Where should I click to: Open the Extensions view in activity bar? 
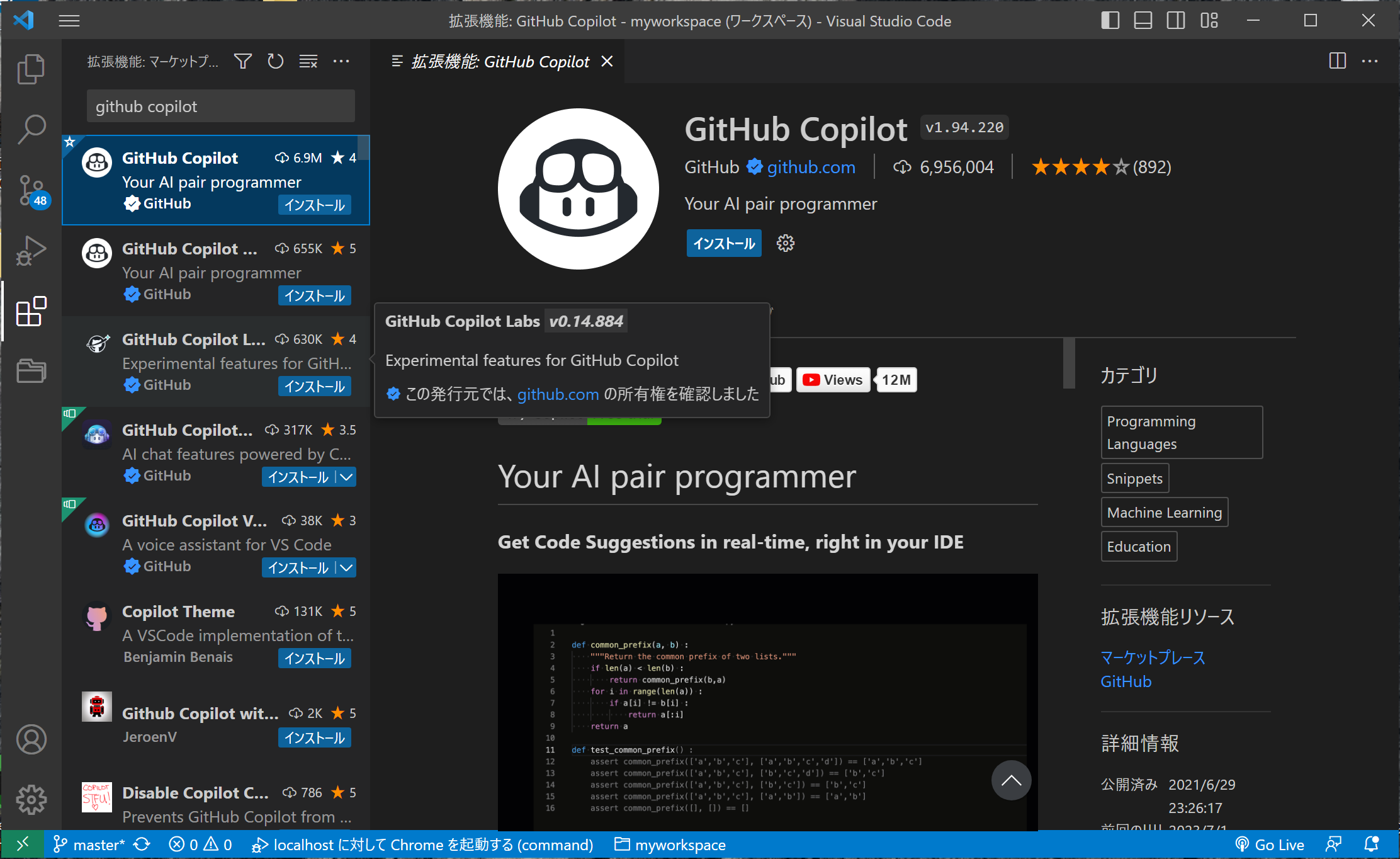tap(31, 311)
